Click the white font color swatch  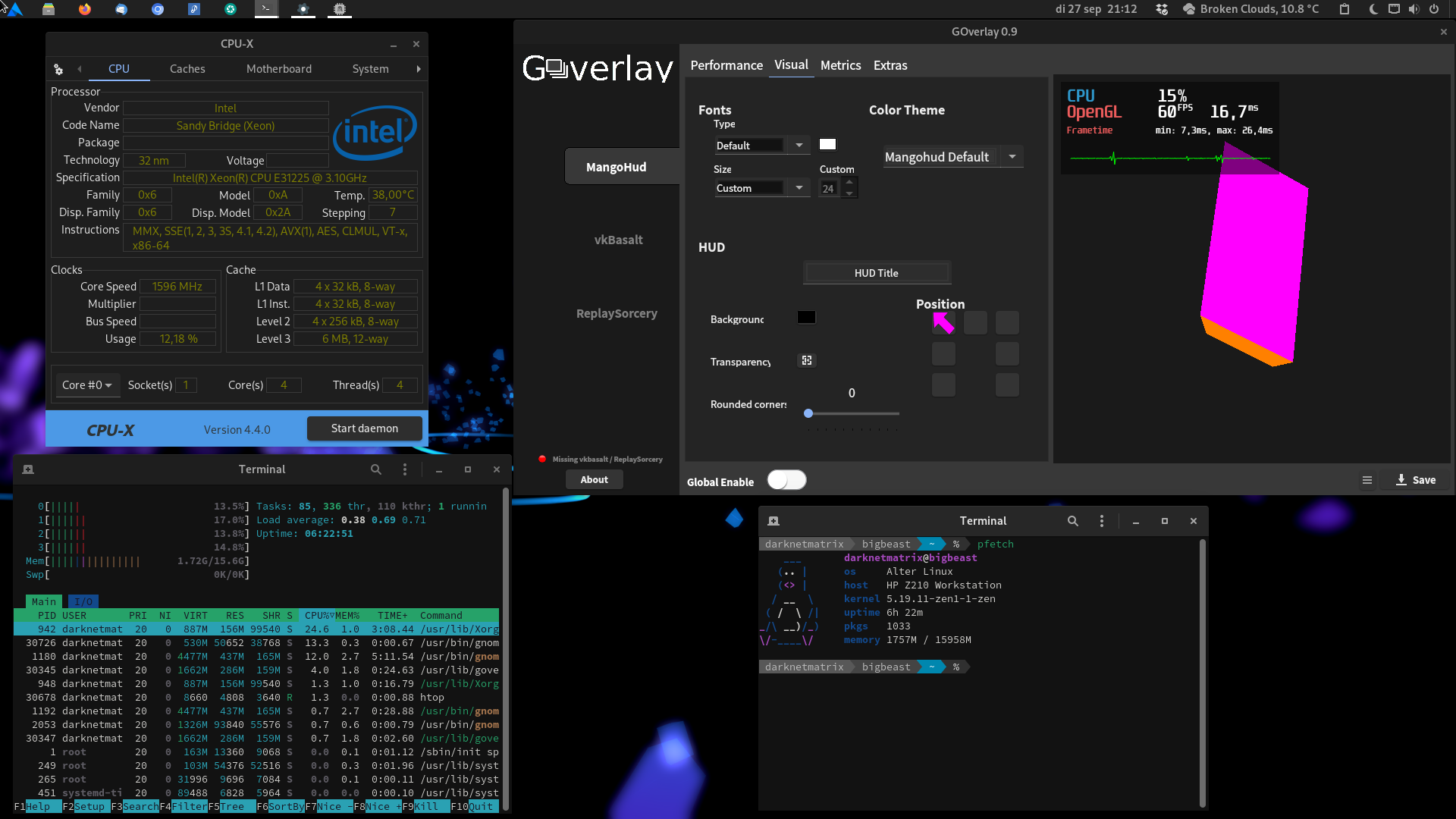[x=827, y=144]
